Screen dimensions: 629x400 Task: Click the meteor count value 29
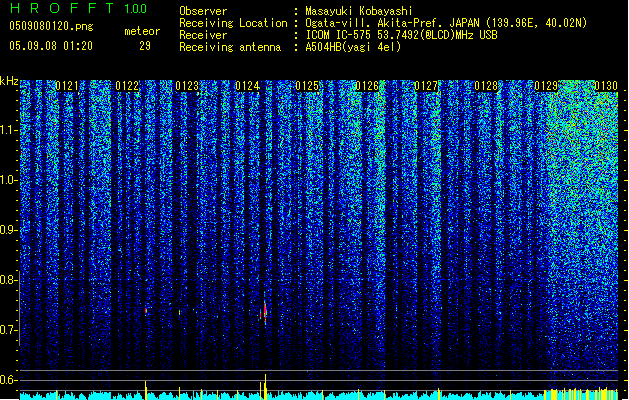click(145, 46)
